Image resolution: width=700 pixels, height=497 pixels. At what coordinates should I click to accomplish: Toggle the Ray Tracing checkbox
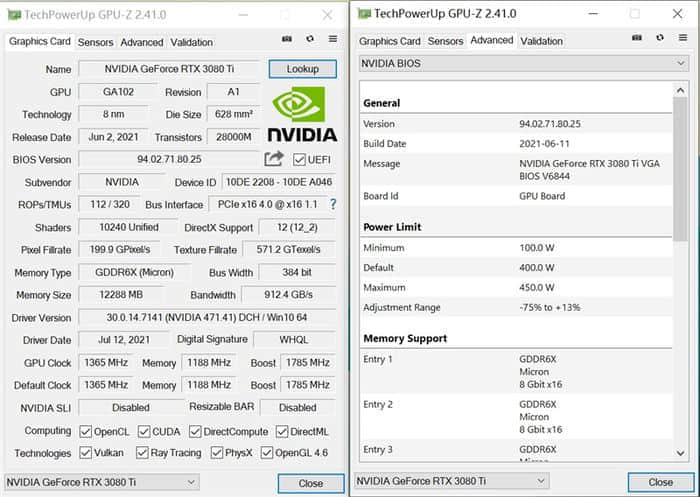[142, 453]
